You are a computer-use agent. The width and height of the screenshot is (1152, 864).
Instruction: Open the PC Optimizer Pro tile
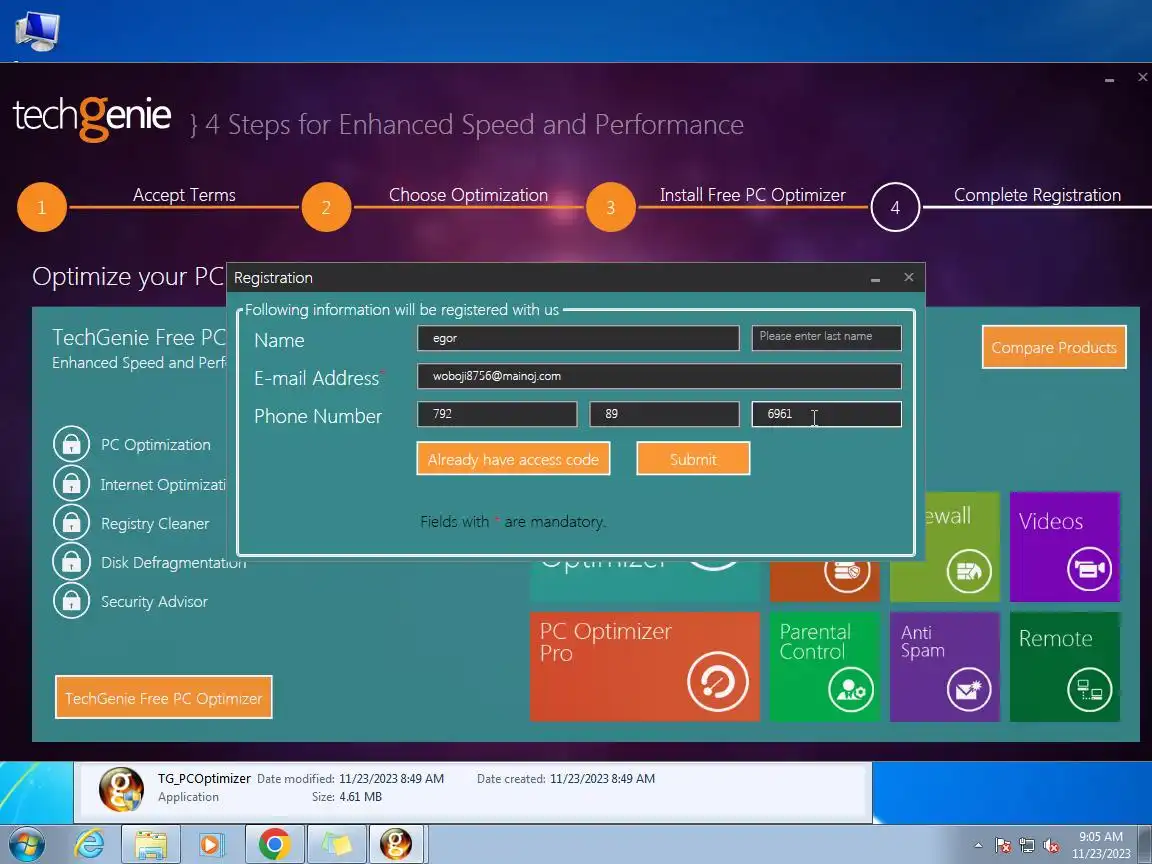[644, 666]
